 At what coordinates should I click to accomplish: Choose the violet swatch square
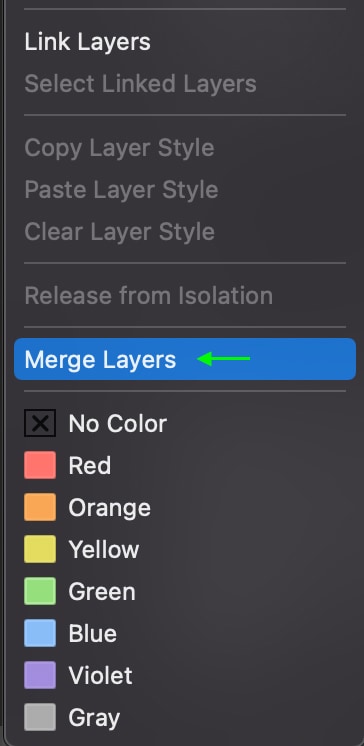(x=40, y=675)
